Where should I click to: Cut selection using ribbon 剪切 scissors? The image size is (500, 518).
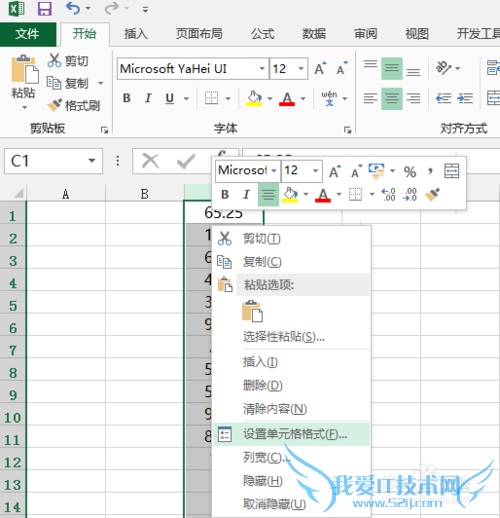click(68, 61)
